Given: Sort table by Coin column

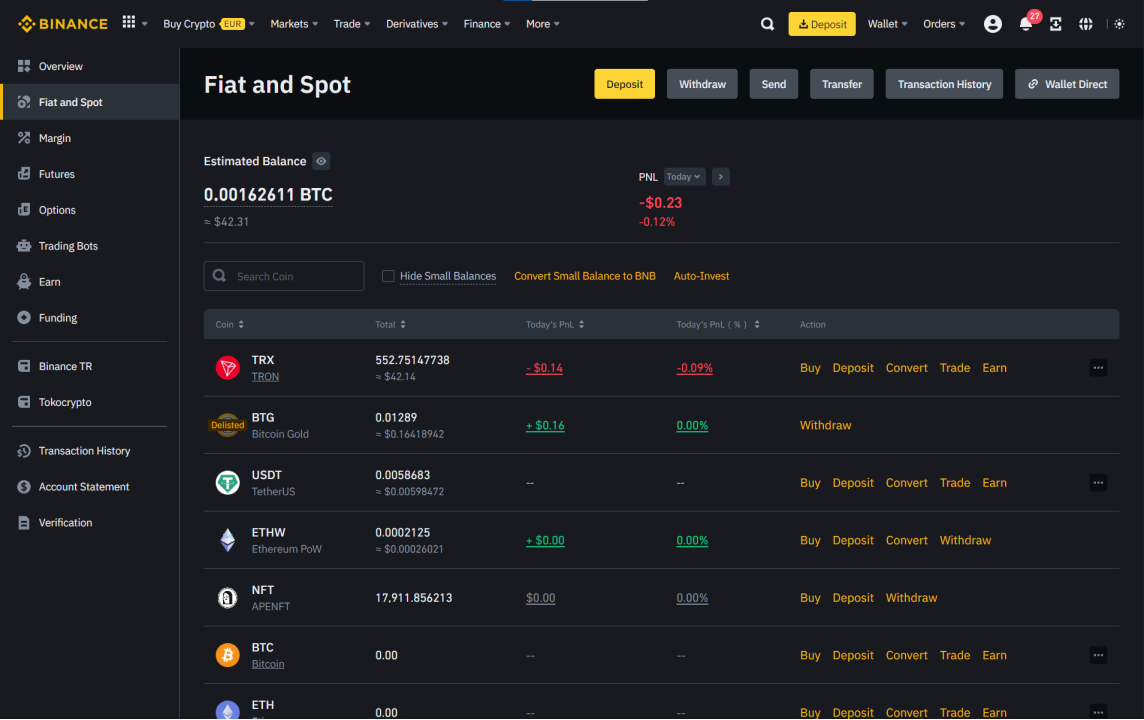Looking at the screenshot, I should click(x=230, y=325).
